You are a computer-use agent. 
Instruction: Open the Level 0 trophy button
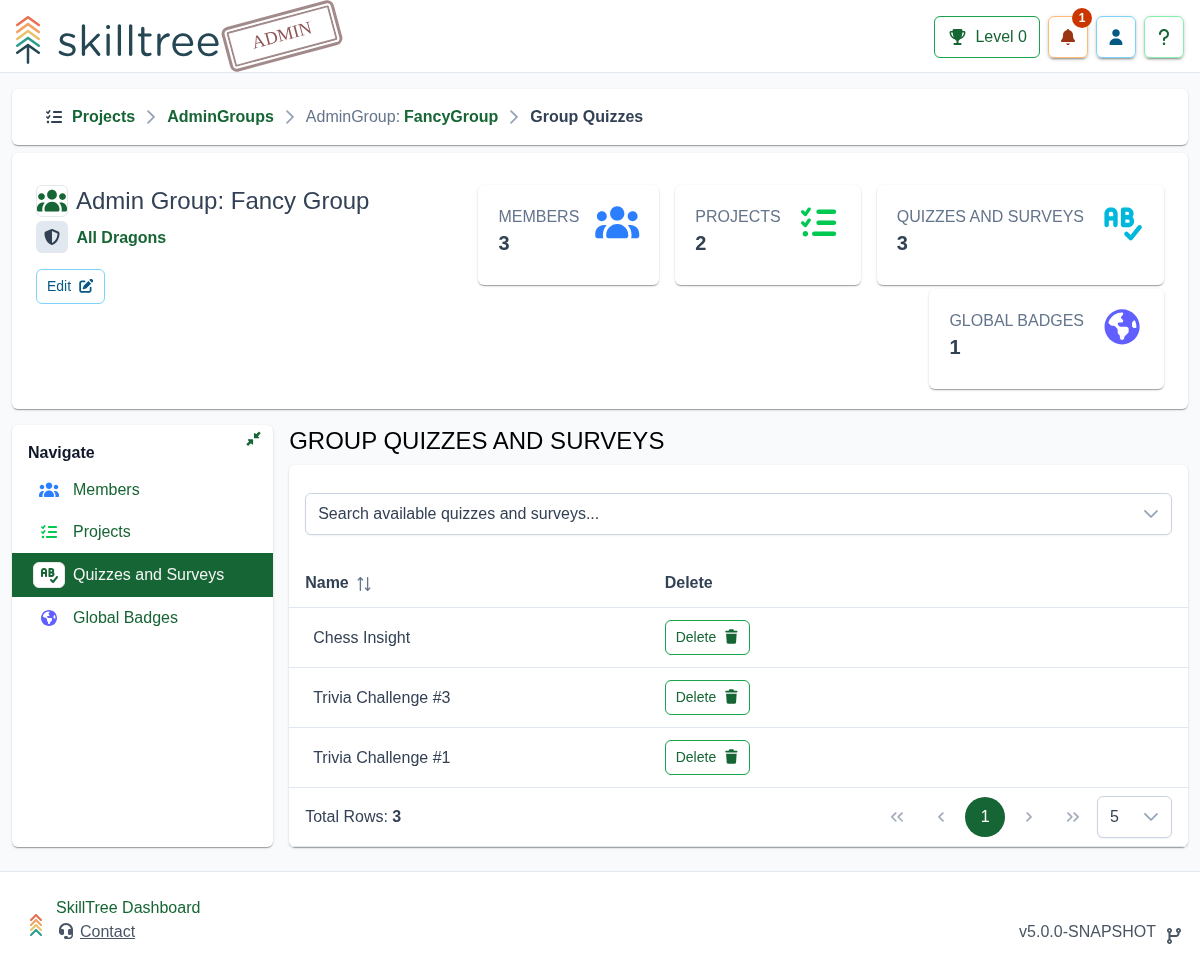tap(987, 37)
